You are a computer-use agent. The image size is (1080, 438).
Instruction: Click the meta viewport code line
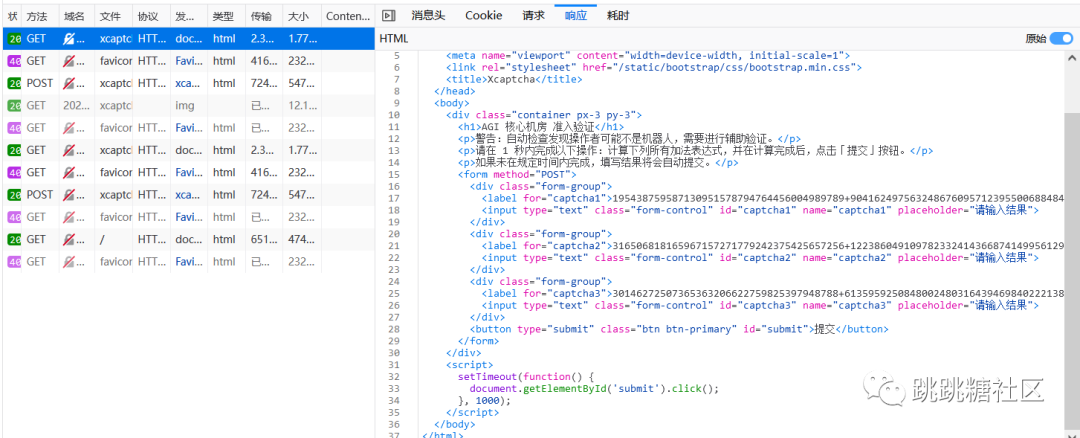click(x=647, y=55)
